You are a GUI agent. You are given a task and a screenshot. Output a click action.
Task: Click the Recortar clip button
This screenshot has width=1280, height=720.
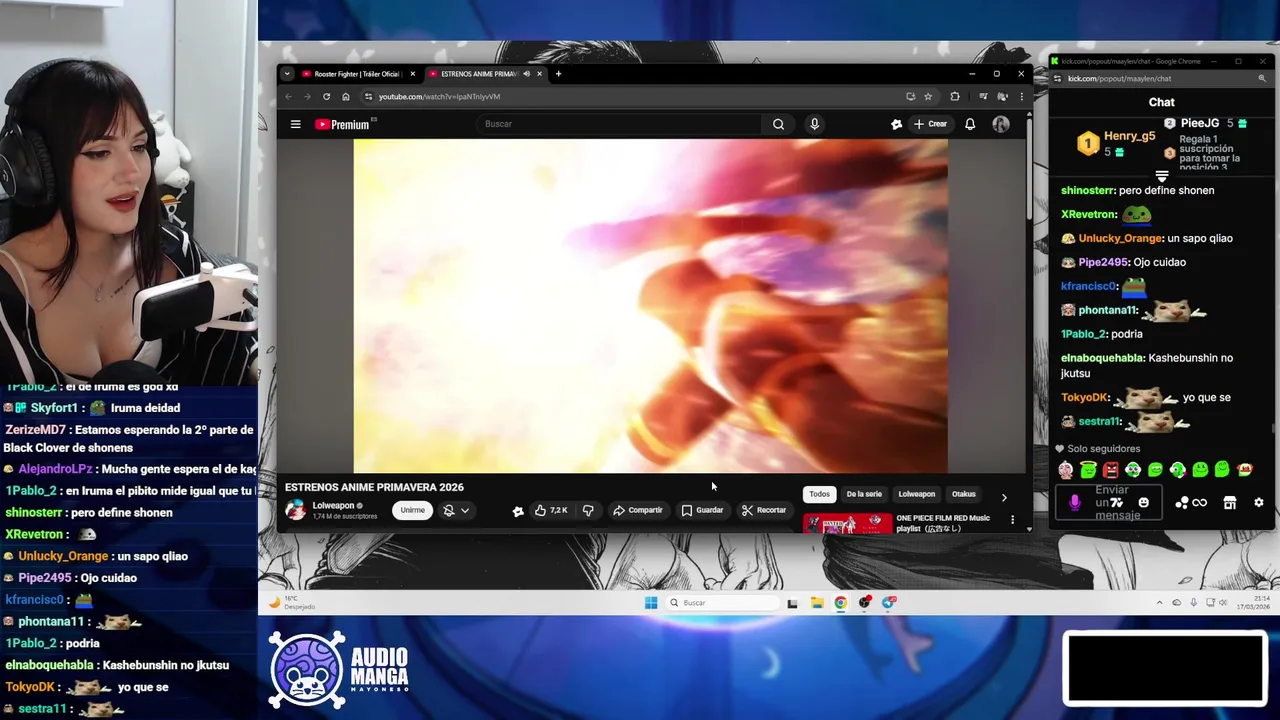point(764,510)
